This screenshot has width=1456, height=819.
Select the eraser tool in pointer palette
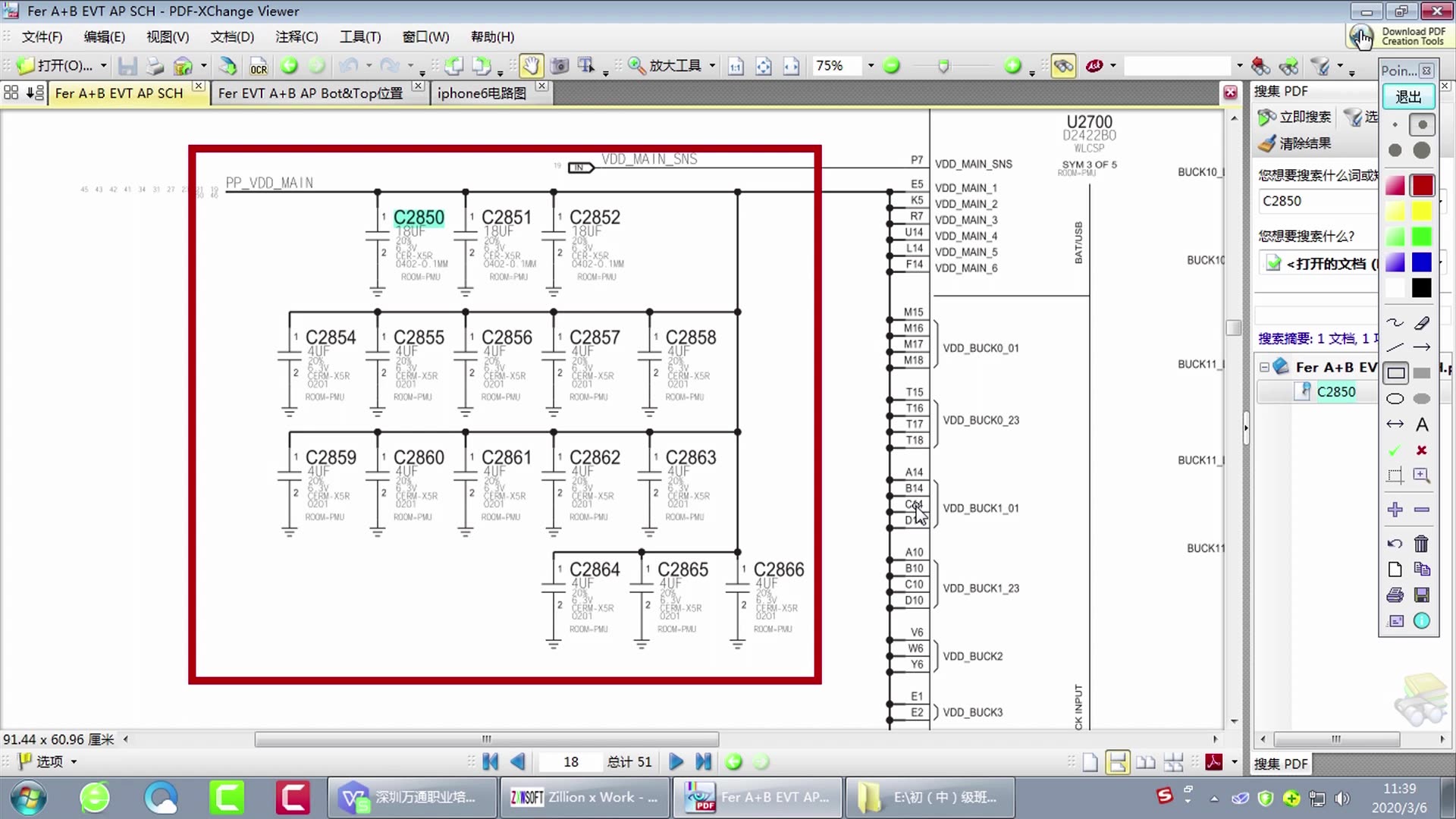pos(1422,323)
